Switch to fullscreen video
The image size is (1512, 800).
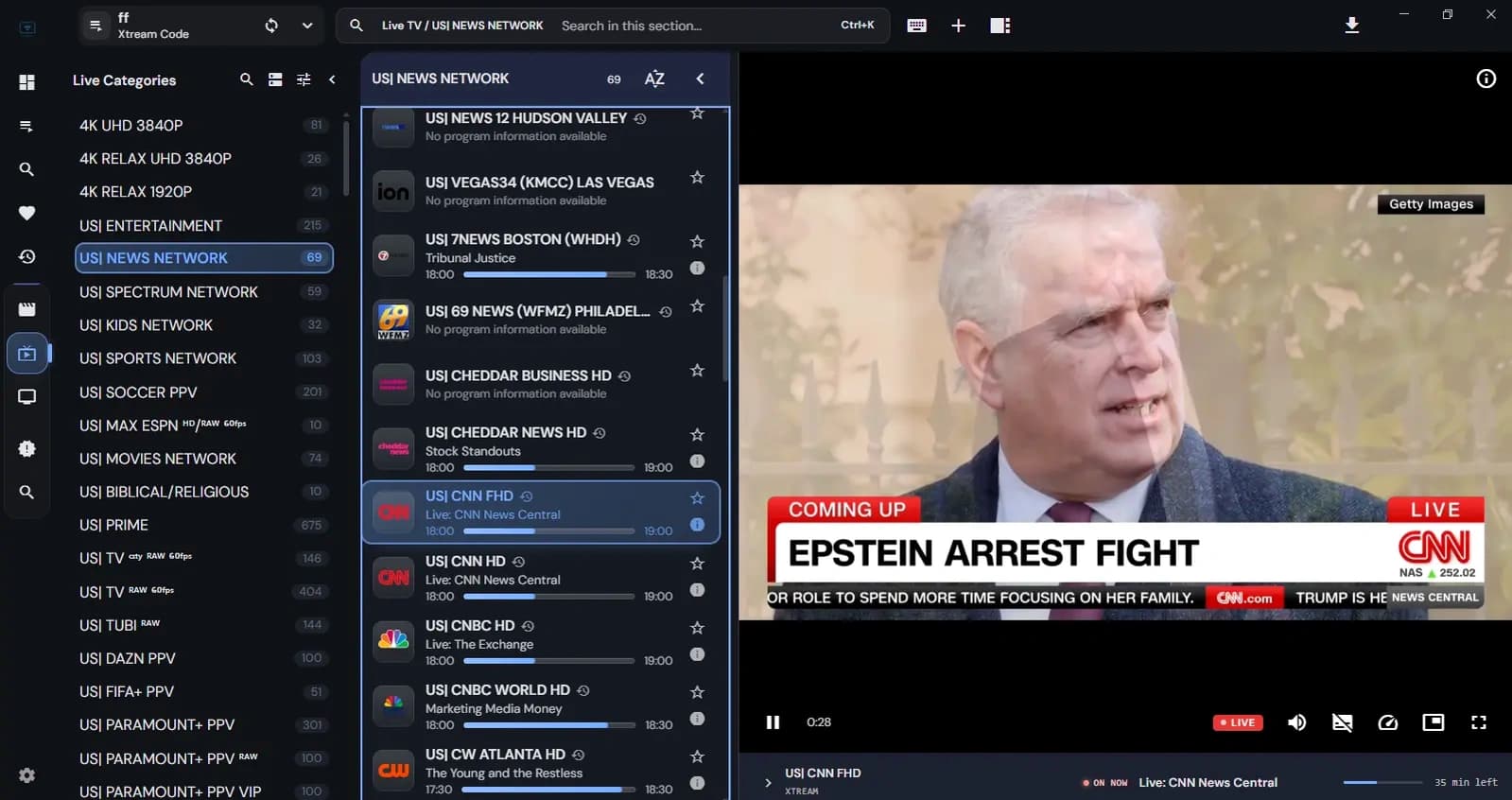[x=1479, y=722]
